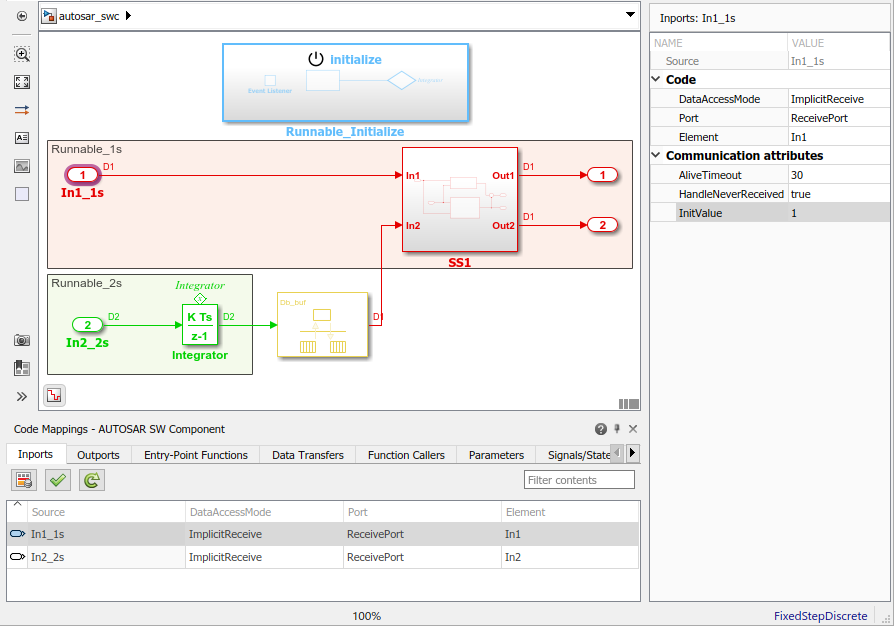Select the SS1 subsystem block
The image size is (894, 626).
point(460,200)
